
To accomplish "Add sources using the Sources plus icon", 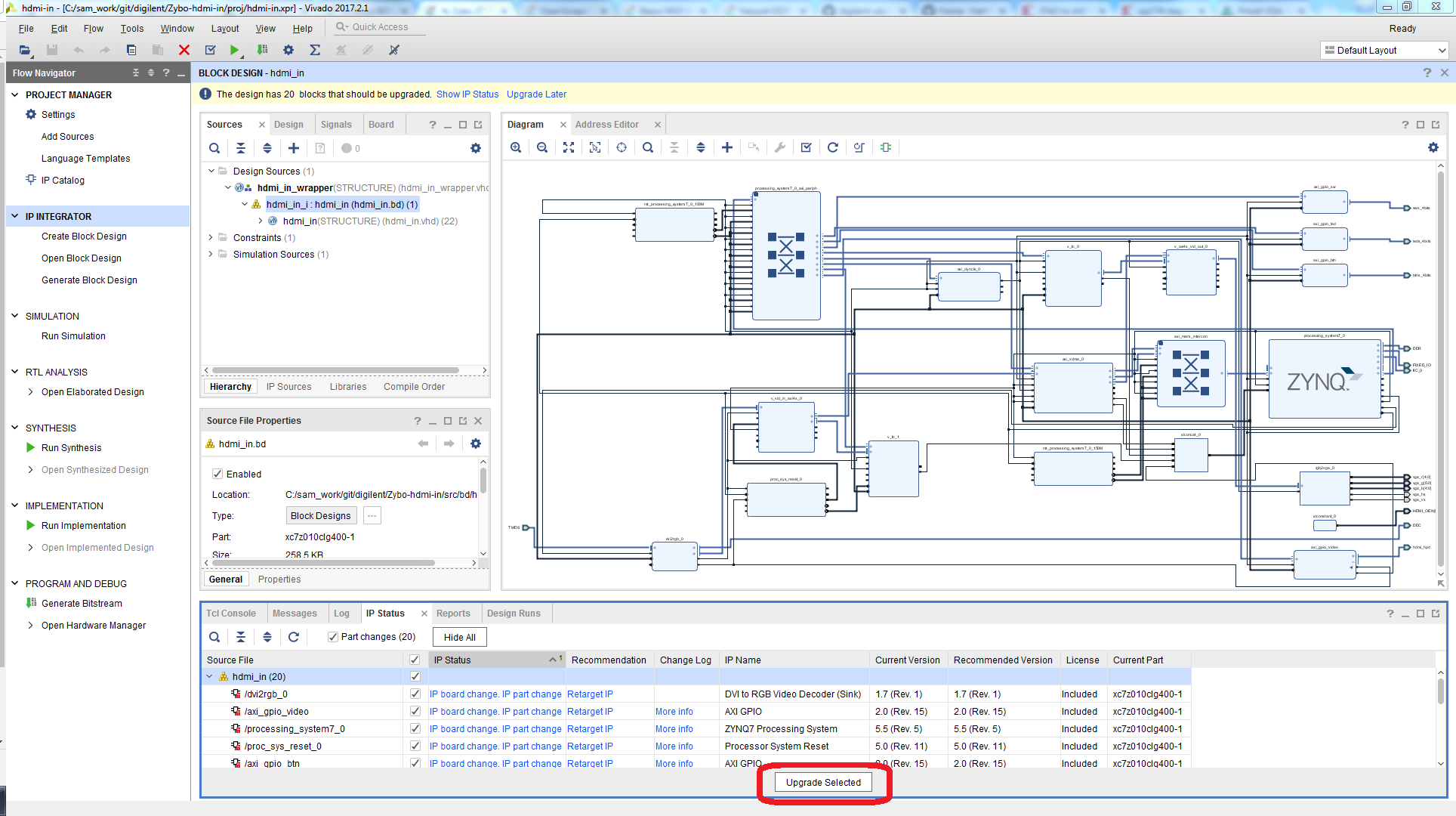I will (x=294, y=148).
